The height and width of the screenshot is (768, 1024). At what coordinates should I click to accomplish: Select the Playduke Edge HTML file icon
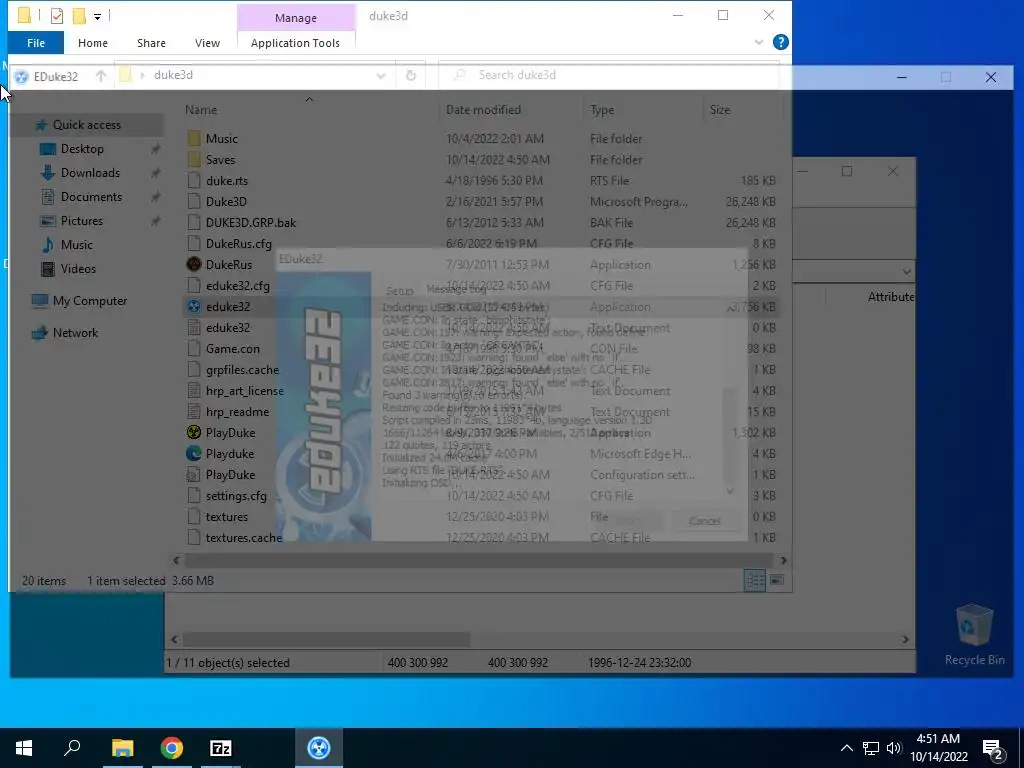[x=194, y=453]
